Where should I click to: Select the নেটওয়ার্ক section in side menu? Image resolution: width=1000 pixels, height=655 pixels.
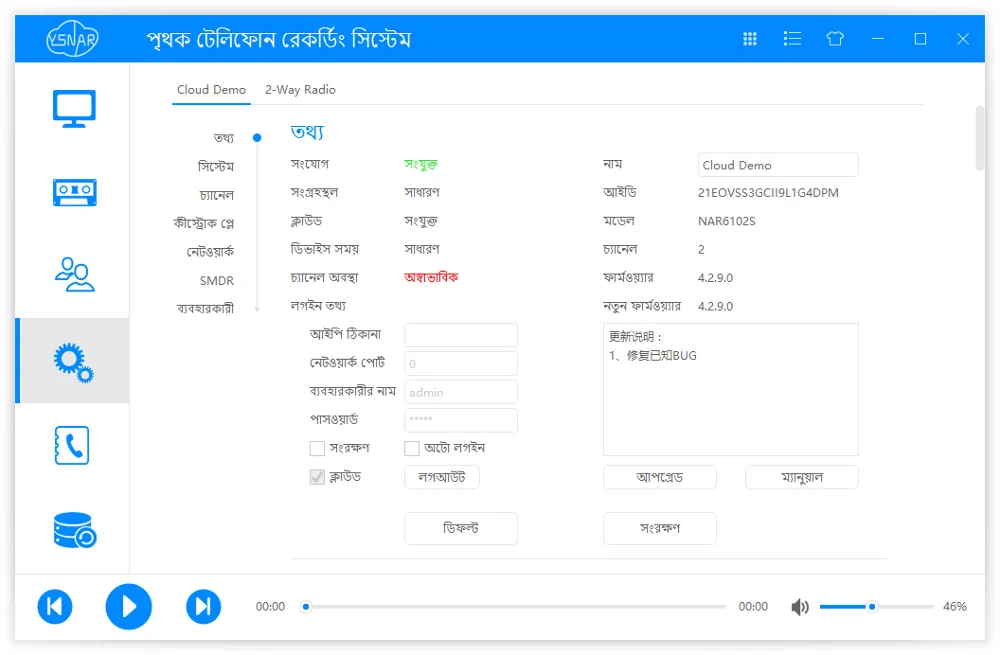210,252
